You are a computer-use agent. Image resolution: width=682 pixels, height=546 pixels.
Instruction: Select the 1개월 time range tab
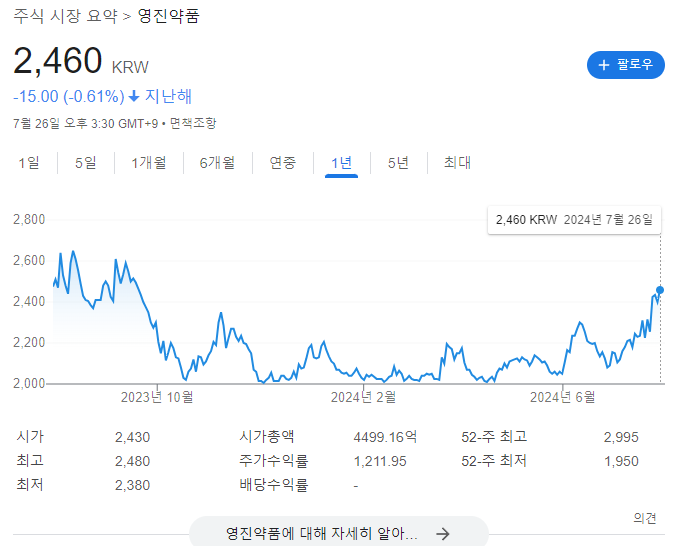149,163
